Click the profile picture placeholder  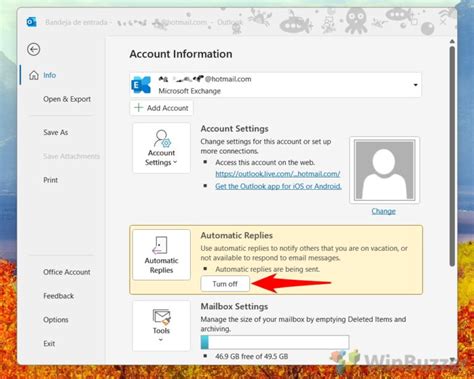click(384, 170)
